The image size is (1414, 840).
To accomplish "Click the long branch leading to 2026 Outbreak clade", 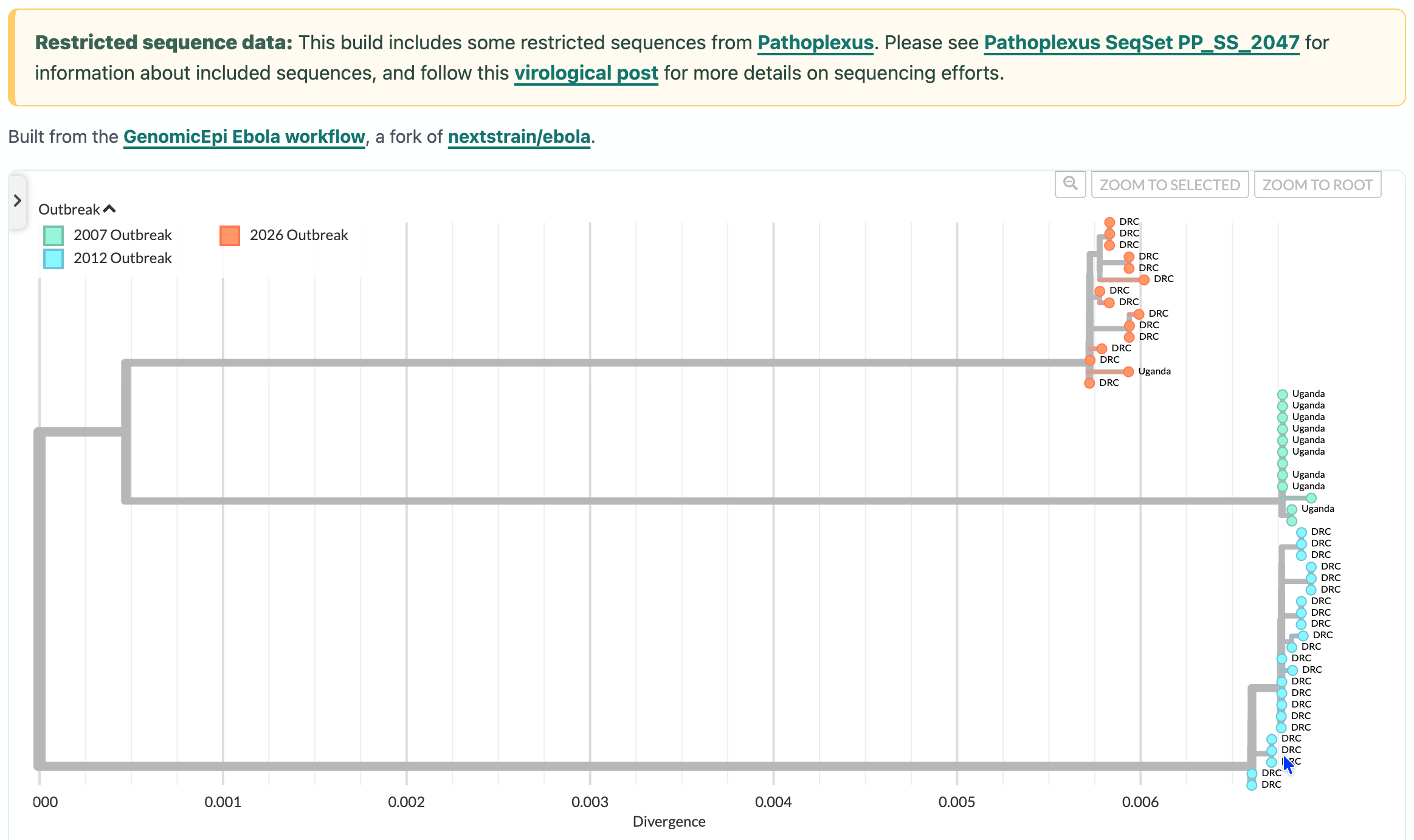I will click(x=606, y=363).
